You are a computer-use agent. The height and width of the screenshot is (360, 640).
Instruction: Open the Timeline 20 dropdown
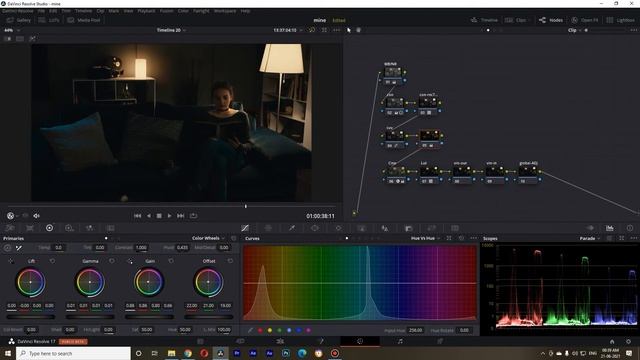point(171,30)
